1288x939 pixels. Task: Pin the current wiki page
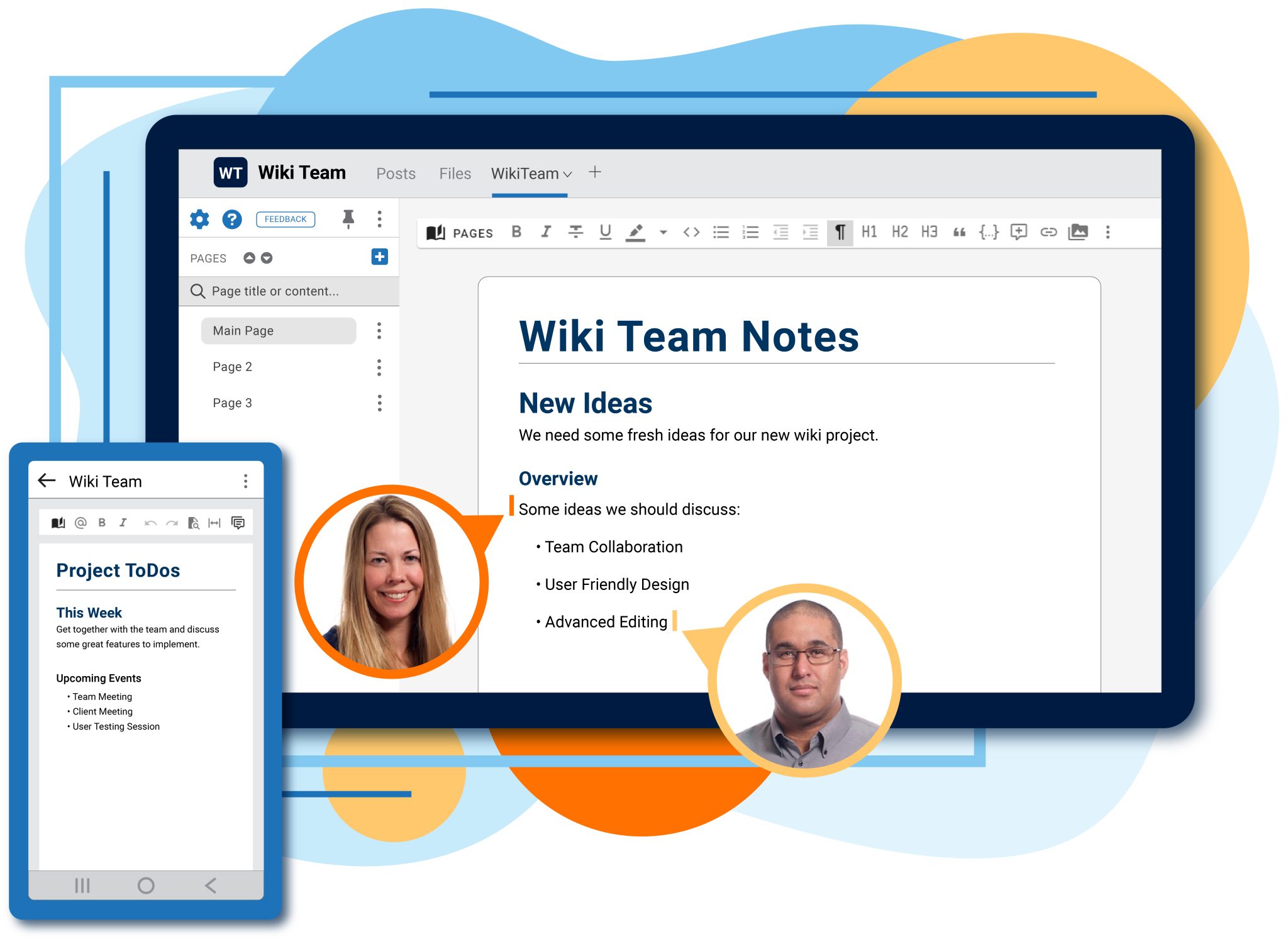(x=348, y=219)
